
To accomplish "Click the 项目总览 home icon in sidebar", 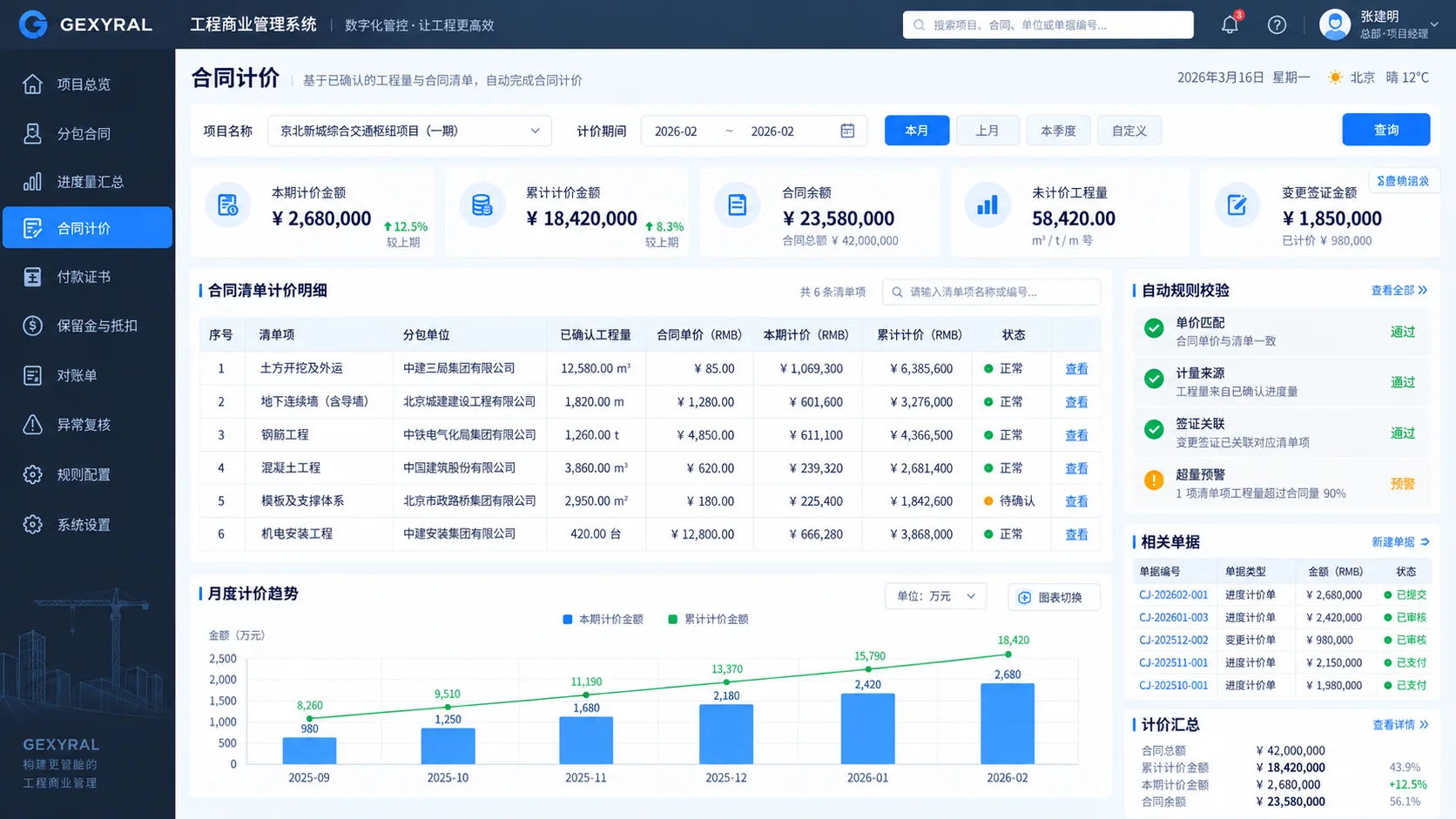I will coord(32,84).
